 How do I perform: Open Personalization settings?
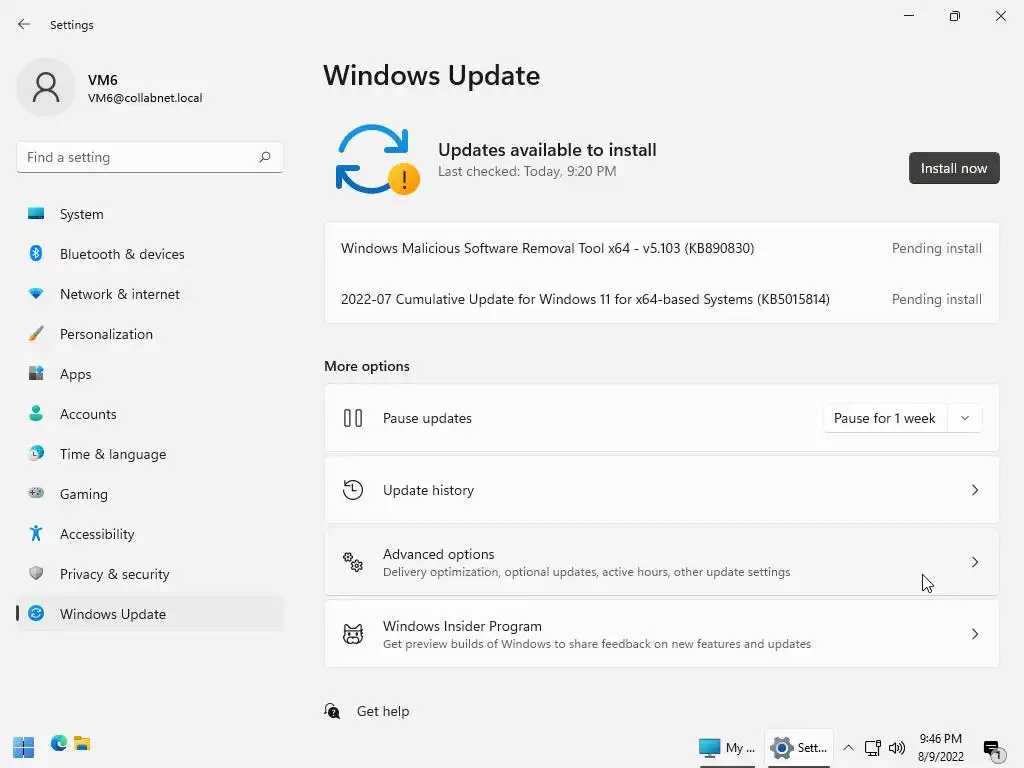coord(150,334)
